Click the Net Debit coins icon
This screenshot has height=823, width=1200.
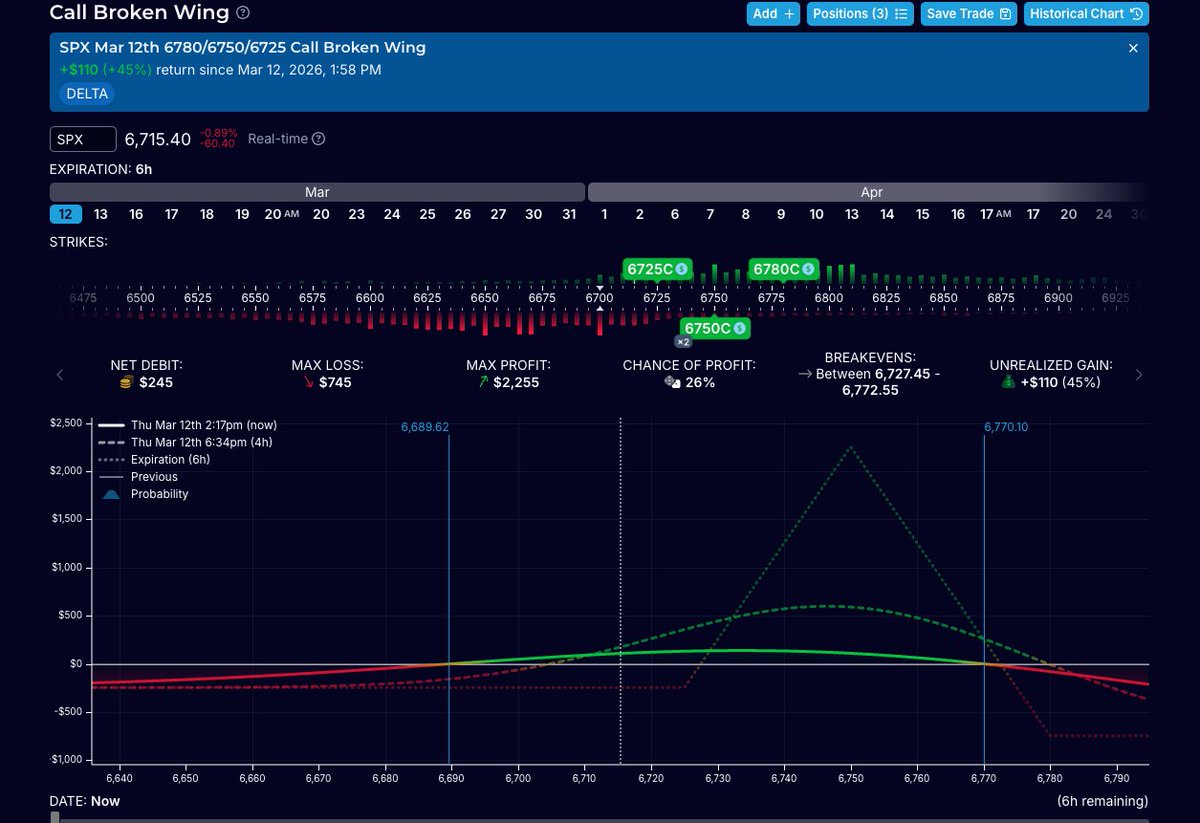[126, 382]
